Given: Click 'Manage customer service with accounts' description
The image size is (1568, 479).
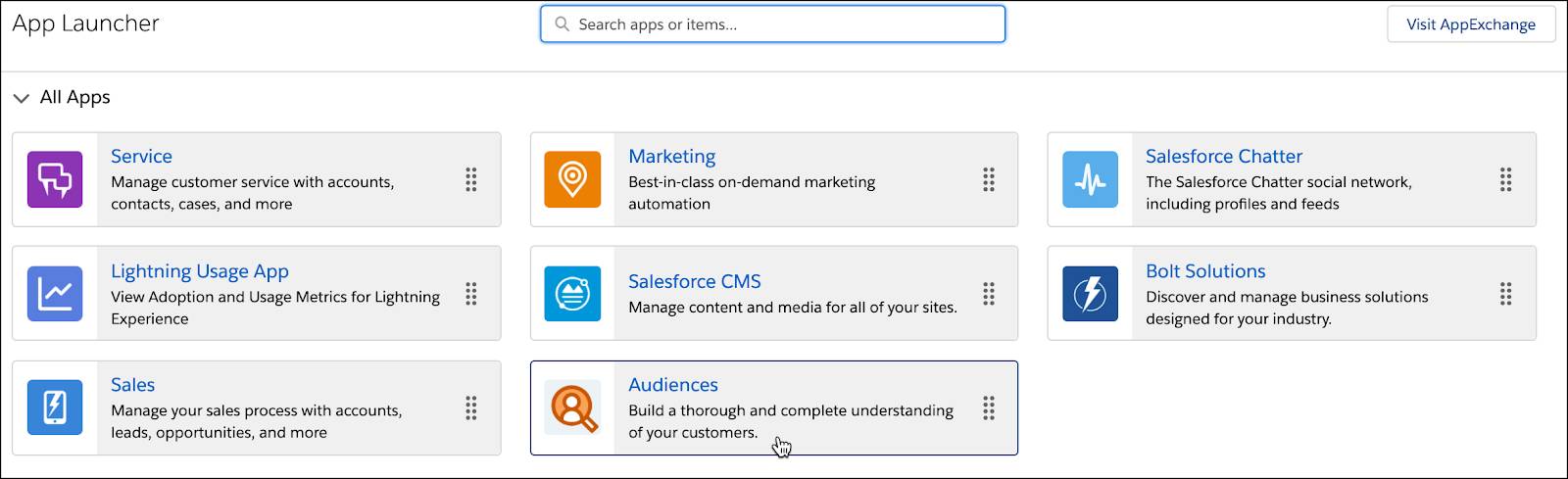Looking at the screenshot, I should click(x=253, y=193).
